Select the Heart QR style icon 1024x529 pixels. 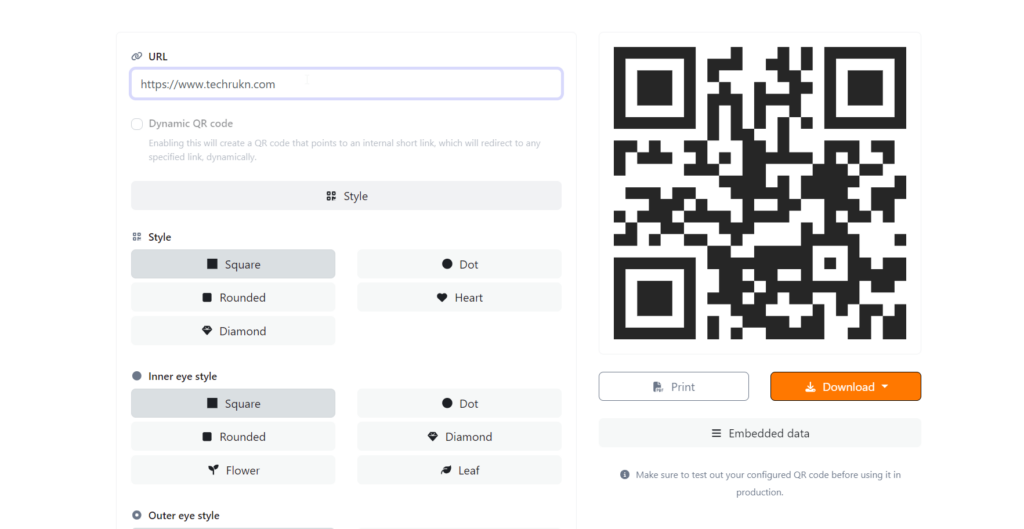pyautogui.click(x=442, y=298)
